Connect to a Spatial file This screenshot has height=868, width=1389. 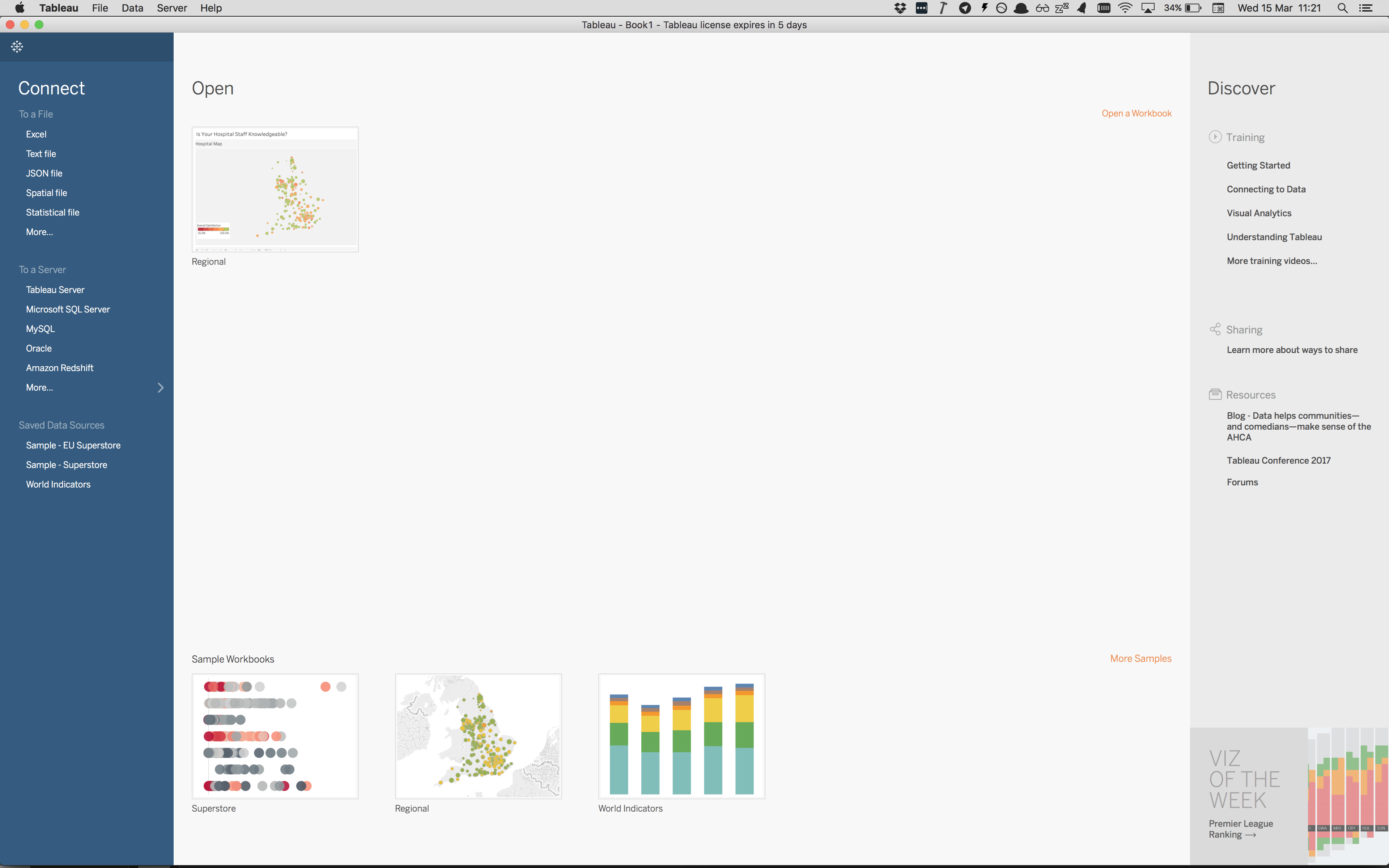point(47,192)
